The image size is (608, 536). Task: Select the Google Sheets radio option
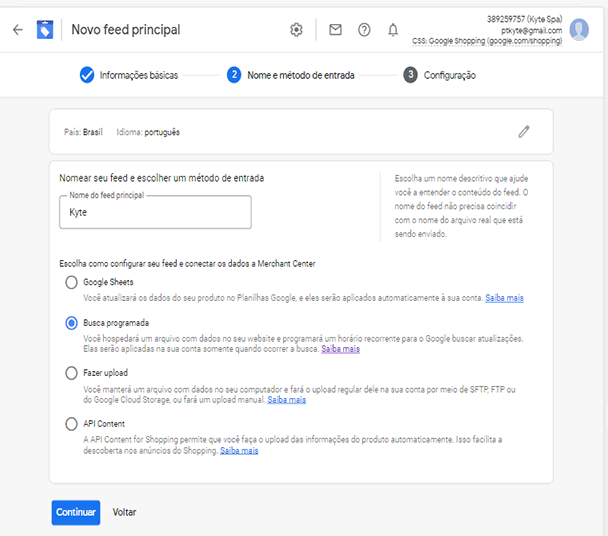pyautogui.click(x=71, y=282)
